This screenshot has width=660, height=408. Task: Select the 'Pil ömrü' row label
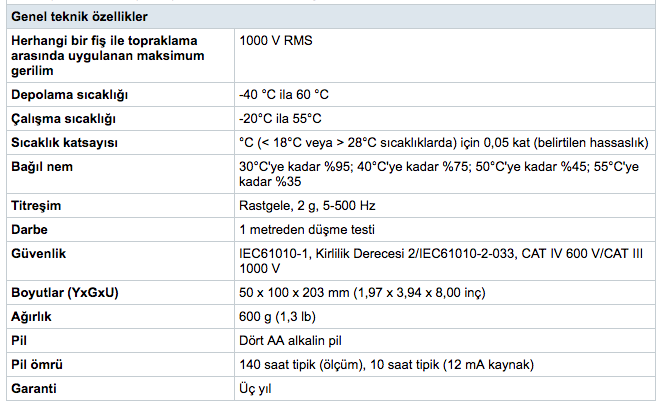(x=38, y=364)
